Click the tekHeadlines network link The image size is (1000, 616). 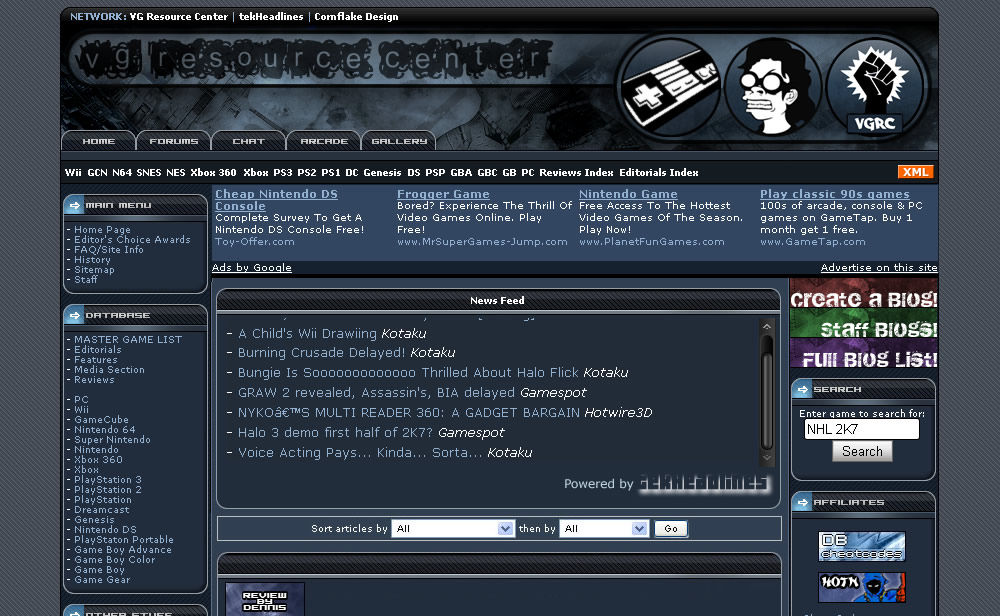point(271,17)
